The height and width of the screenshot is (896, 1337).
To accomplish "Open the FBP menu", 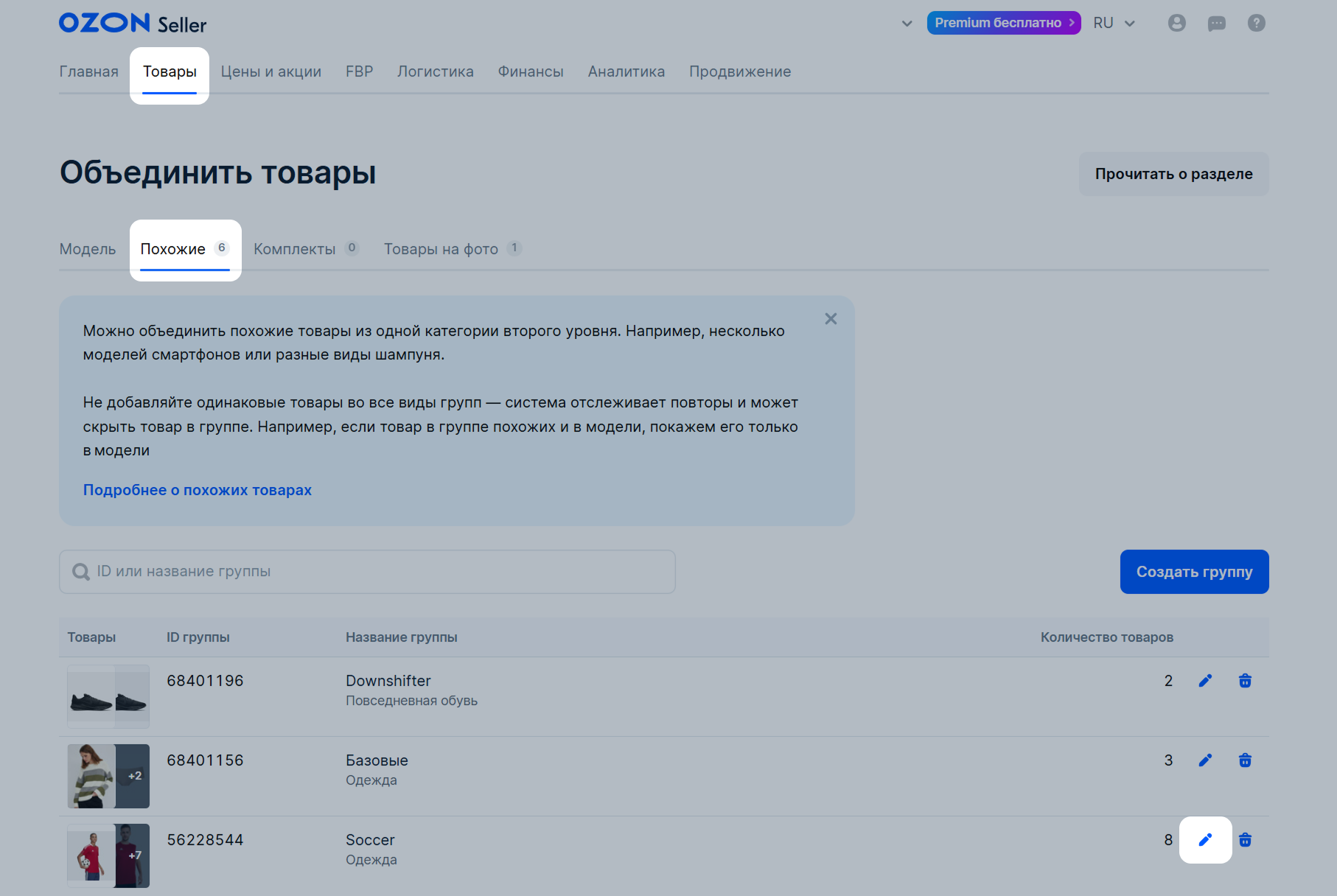I will [x=360, y=71].
